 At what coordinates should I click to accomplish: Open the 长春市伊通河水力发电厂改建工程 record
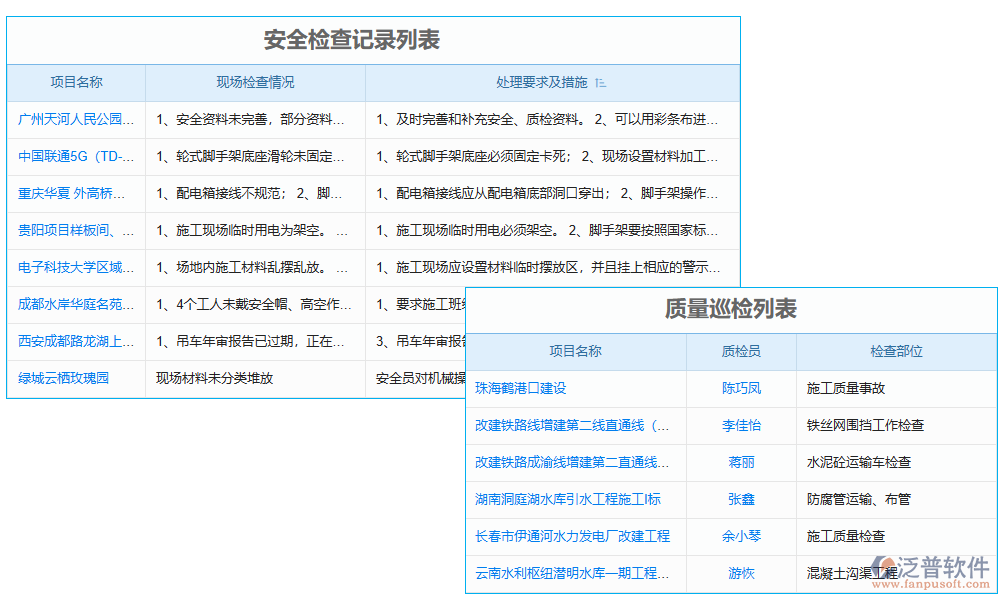pyautogui.click(x=574, y=536)
